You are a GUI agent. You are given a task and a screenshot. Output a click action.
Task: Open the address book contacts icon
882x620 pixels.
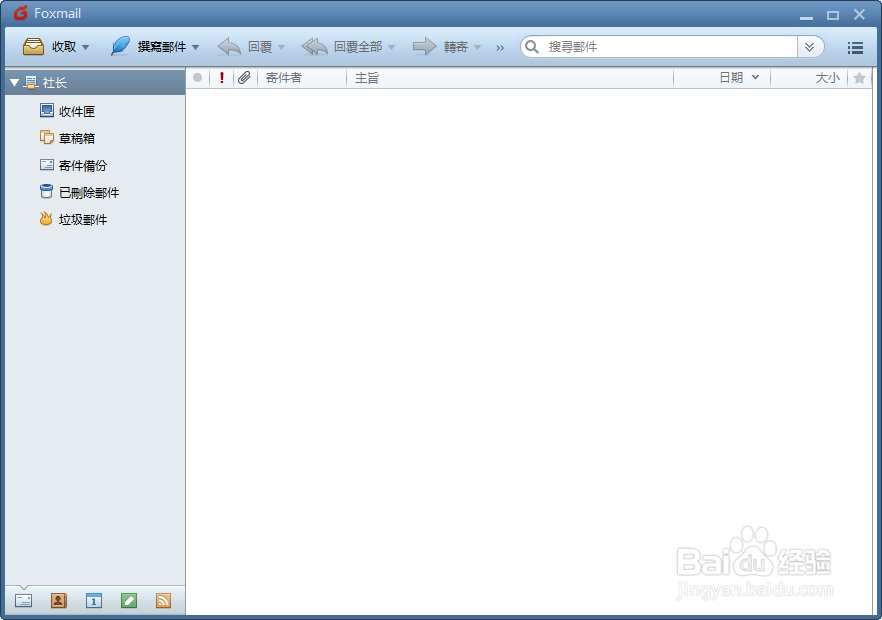58,601
